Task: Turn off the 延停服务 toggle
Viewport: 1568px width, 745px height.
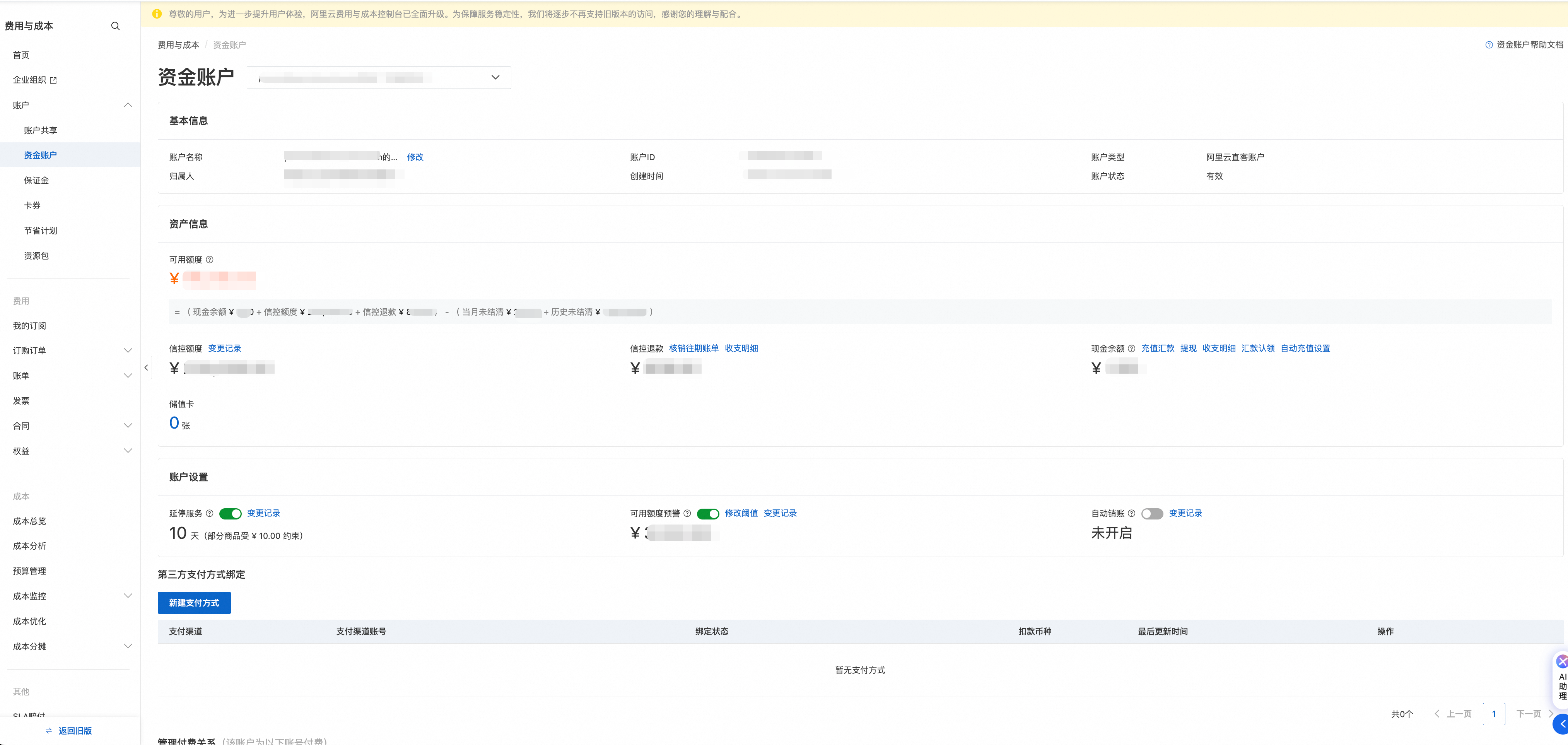Action: (x=230, y=514)
